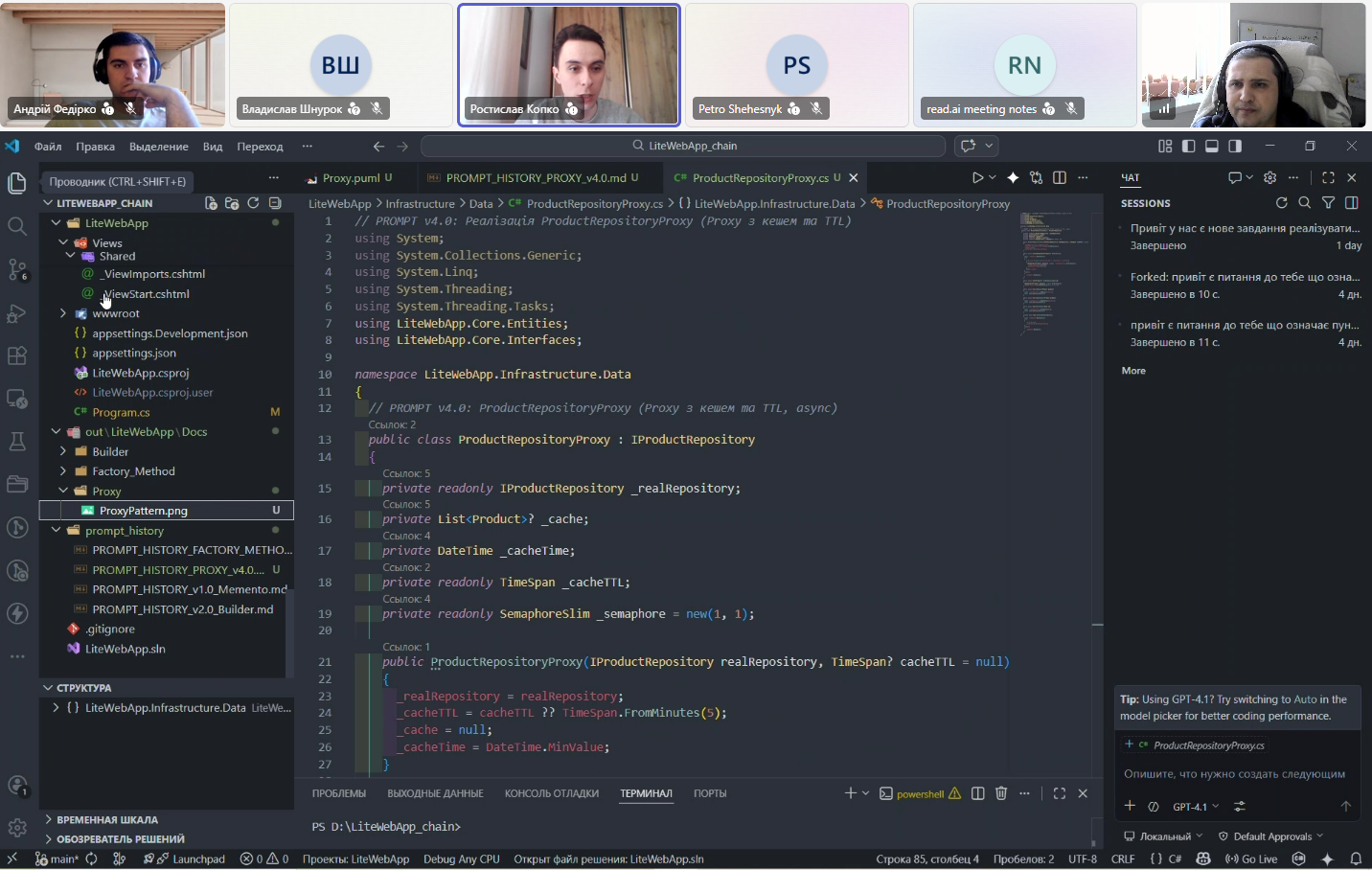
Task: Open Manage gear icon in activity bar
Action: (17, 828)
